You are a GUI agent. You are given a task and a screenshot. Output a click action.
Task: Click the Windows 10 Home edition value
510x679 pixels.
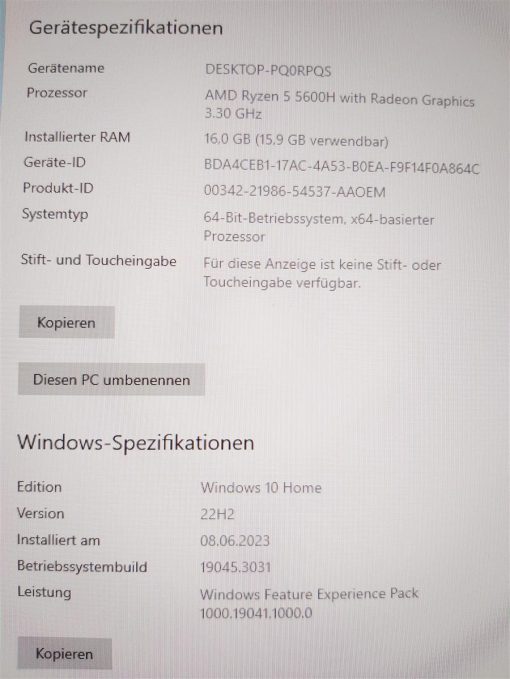pyautogui.click(x=261, y=488)
